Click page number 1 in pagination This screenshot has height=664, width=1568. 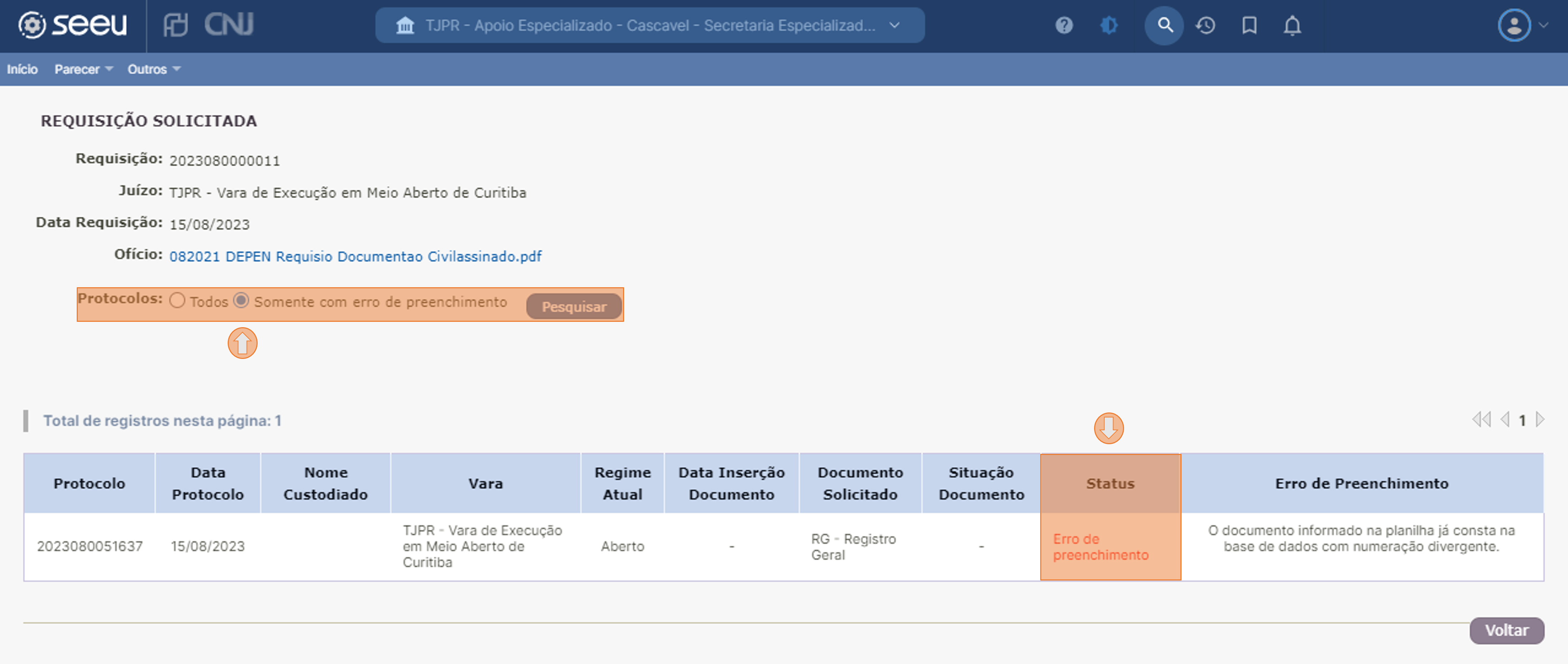click(x=1522, y=420)
